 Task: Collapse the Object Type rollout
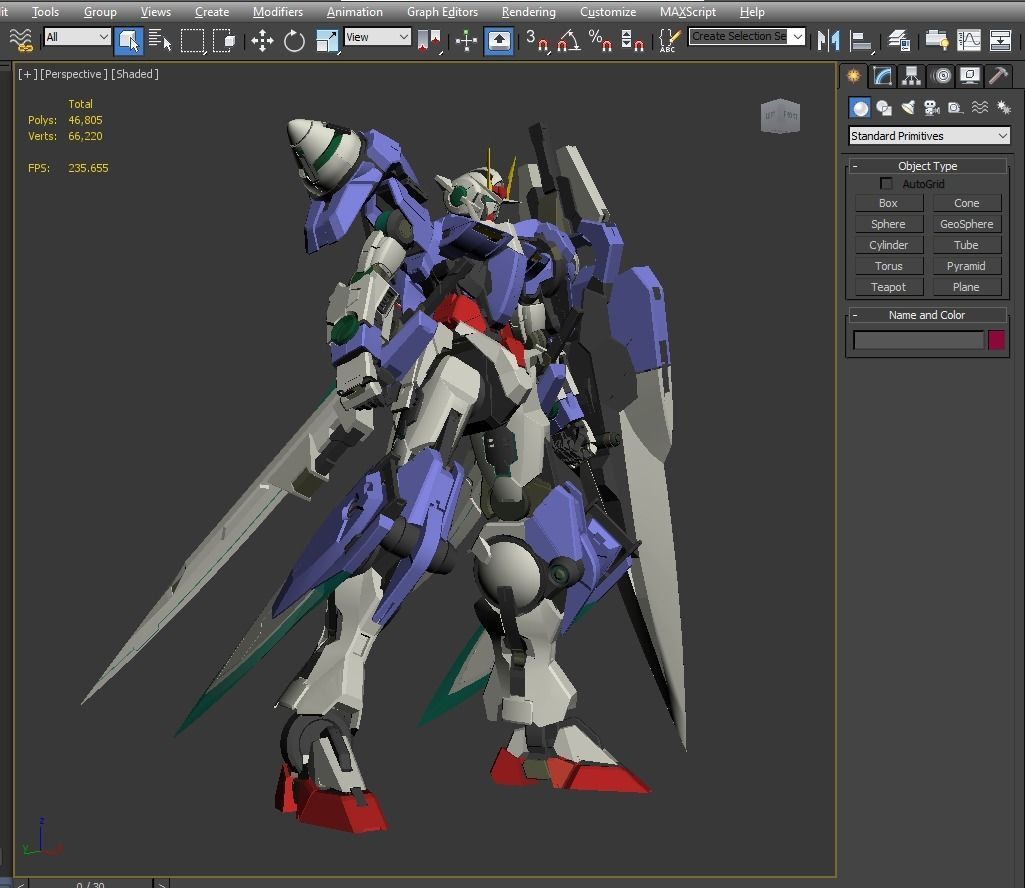927,166
